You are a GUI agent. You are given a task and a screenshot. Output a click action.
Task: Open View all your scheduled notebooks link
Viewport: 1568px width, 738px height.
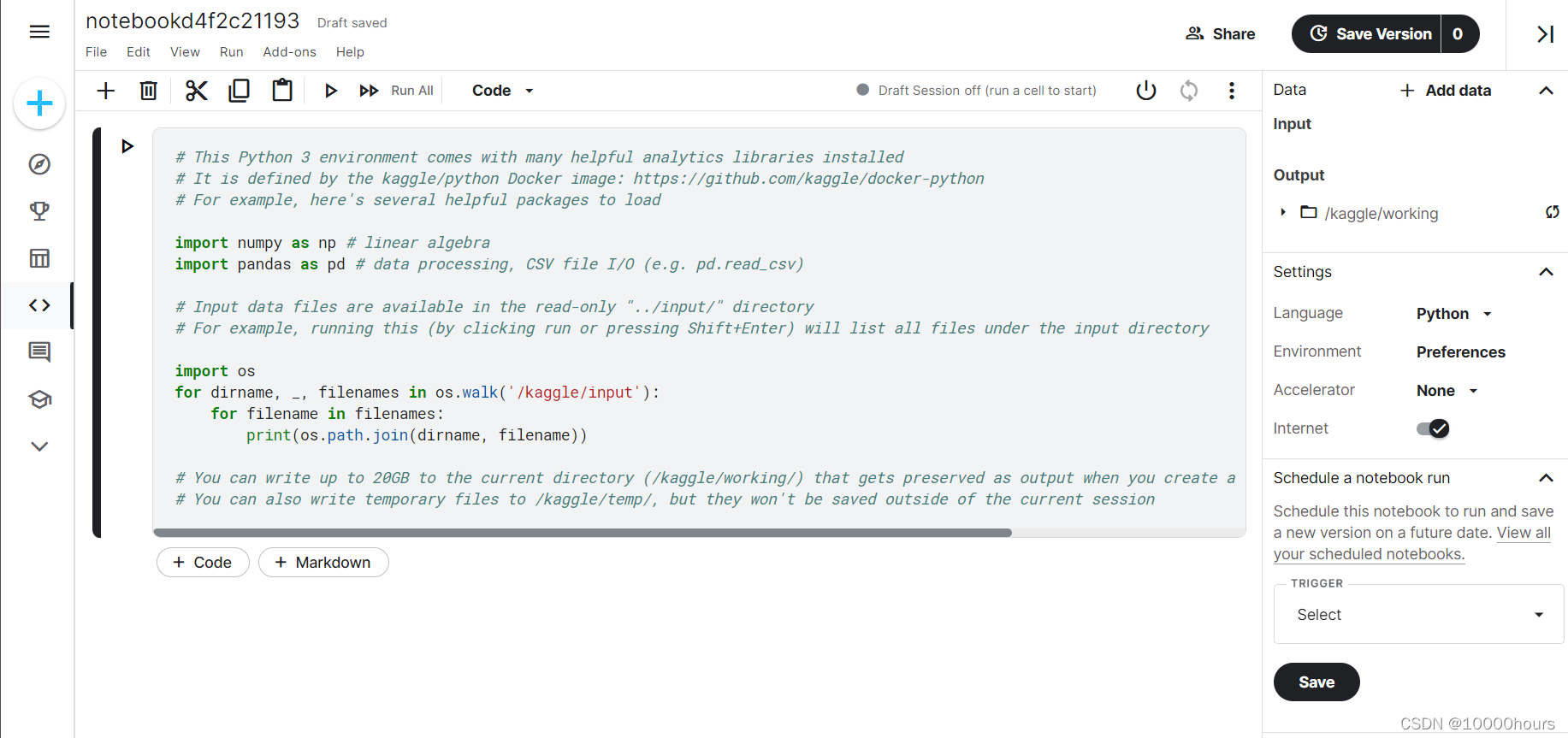pyautogui.click(x=1411, y=544)
